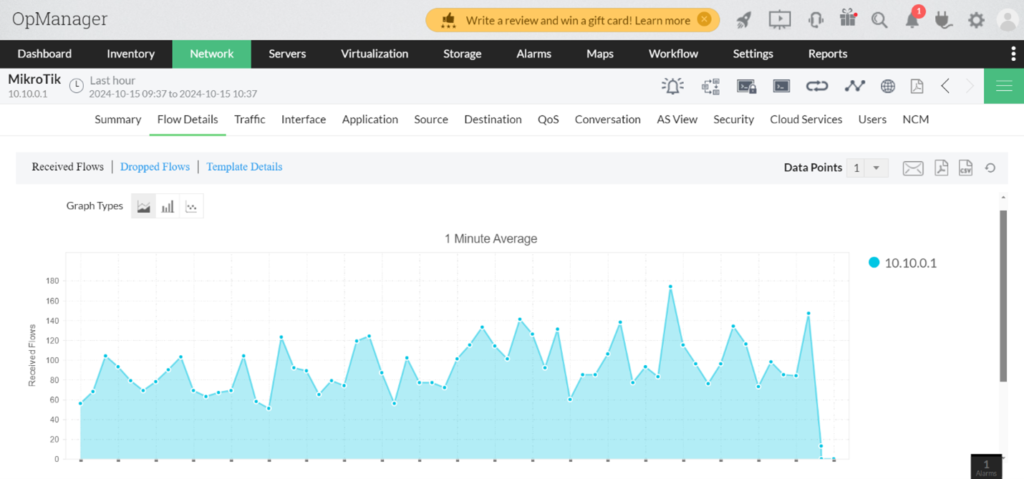Toggle the 10.10.0.1 legend color dot
Screen dimensions: 1024x479
tap(874, 263)
